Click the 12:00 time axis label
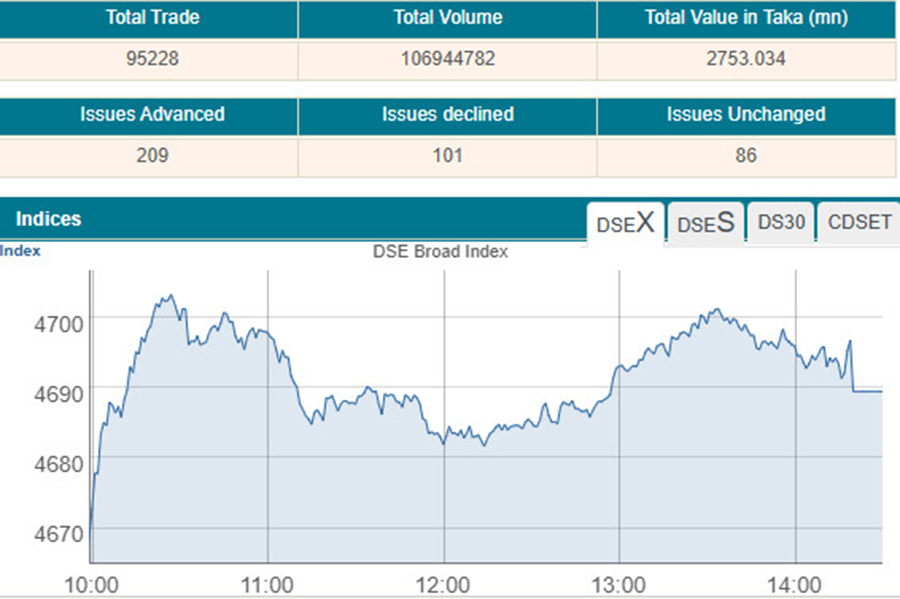Viewport: 900px width, 599px height. [x=443, y=583]
